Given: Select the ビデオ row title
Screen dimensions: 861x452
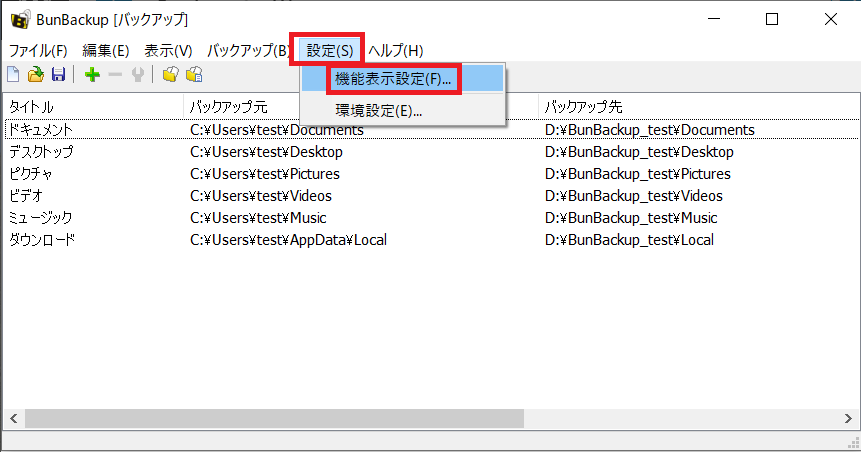Looking at the screenshot, I should [x=26, y=196].
